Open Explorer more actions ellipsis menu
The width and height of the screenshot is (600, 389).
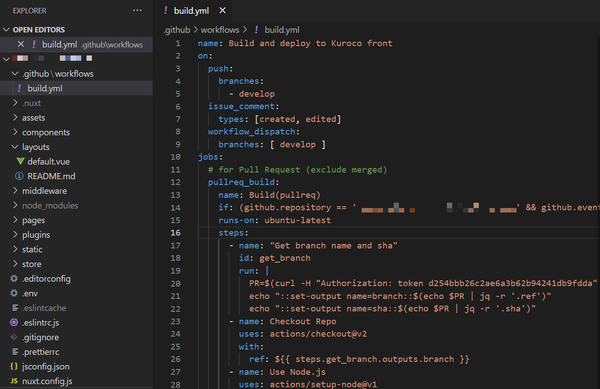click(137, 10)
